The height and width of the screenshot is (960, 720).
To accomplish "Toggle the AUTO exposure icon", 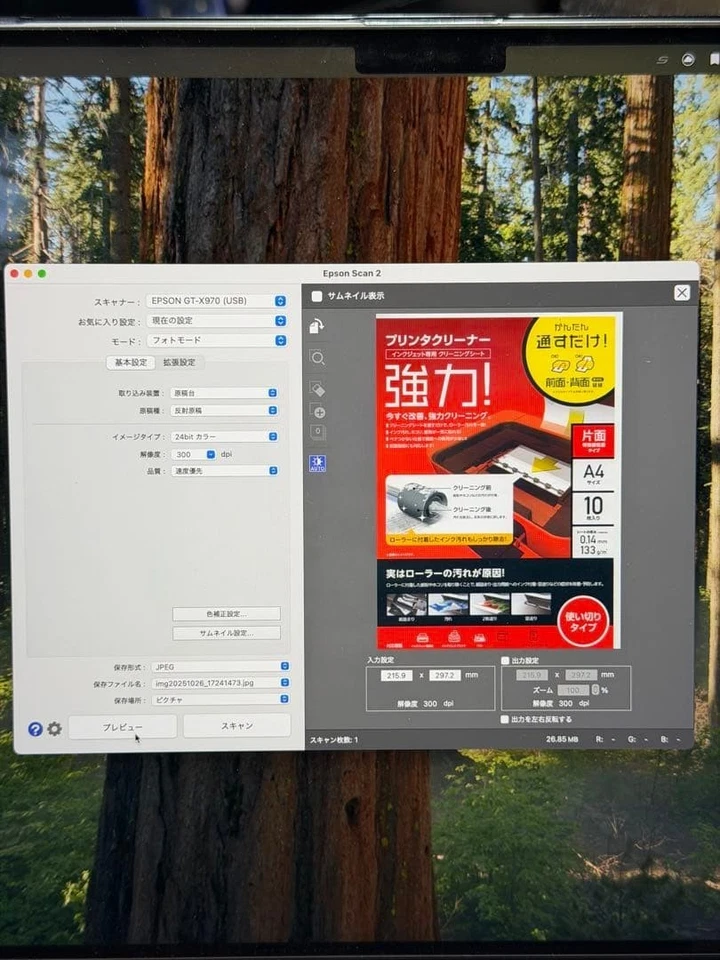I will [x=317, y=463].
